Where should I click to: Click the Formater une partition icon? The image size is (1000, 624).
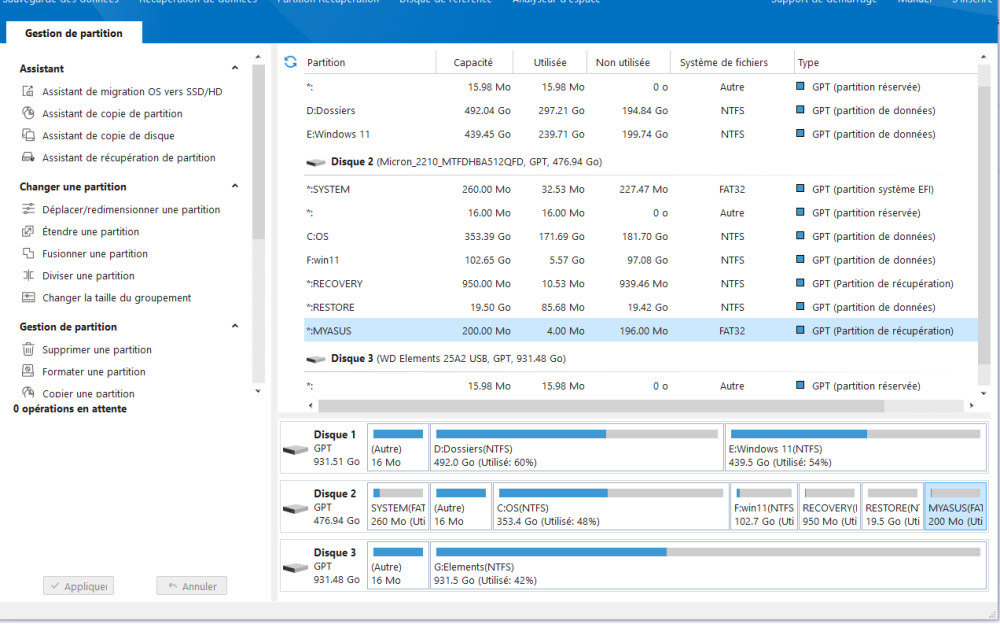[x=28, y=371]
